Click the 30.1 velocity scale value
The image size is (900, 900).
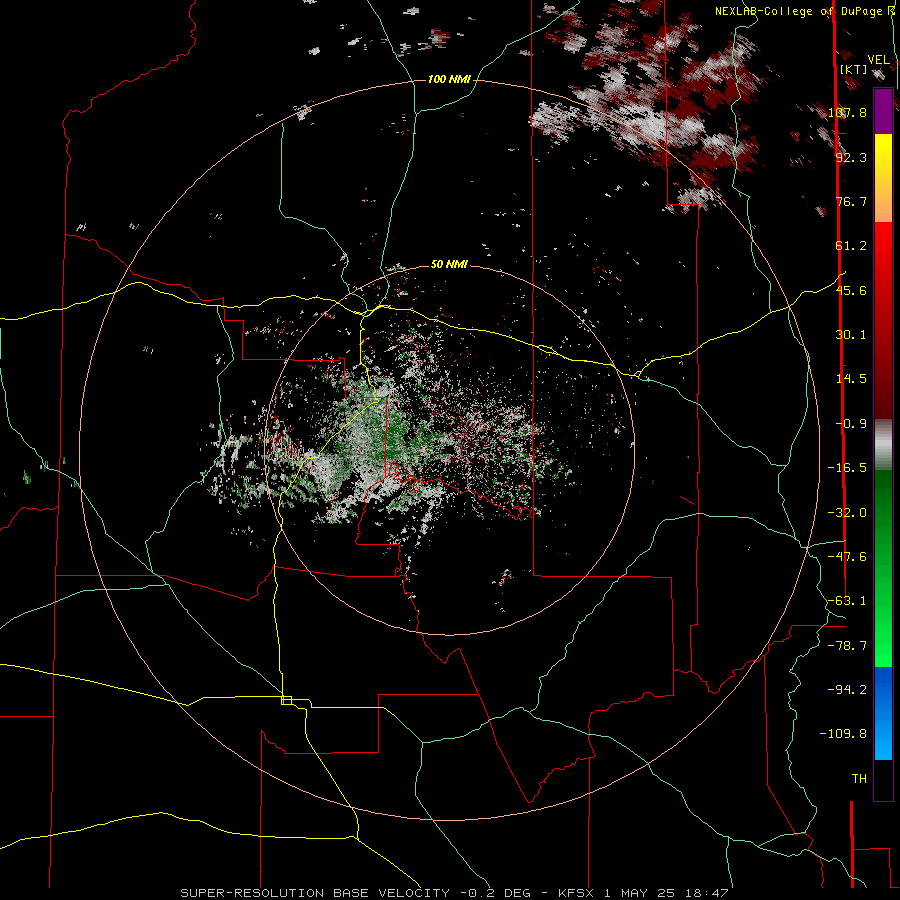point(851,335)
